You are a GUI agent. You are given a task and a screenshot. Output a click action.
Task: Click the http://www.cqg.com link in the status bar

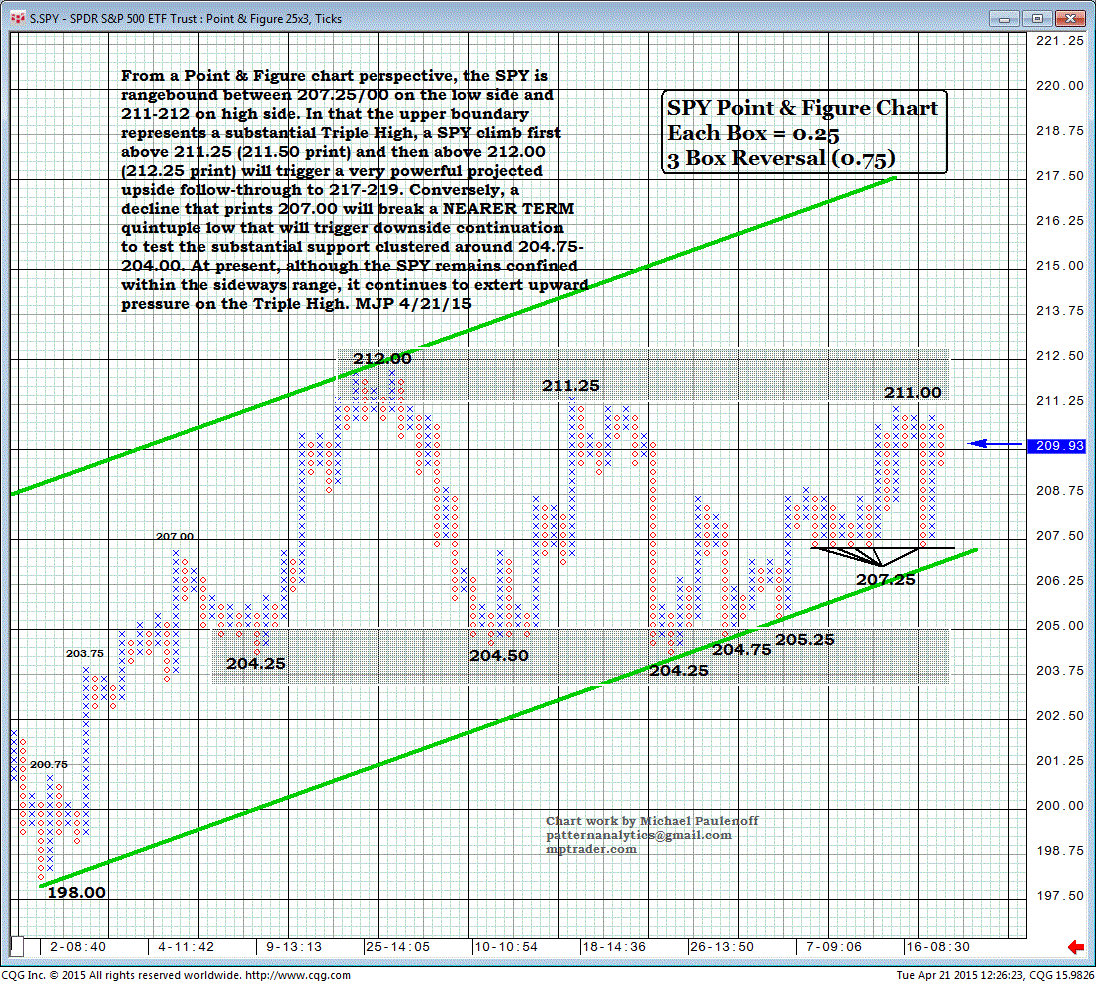(297, 975)
